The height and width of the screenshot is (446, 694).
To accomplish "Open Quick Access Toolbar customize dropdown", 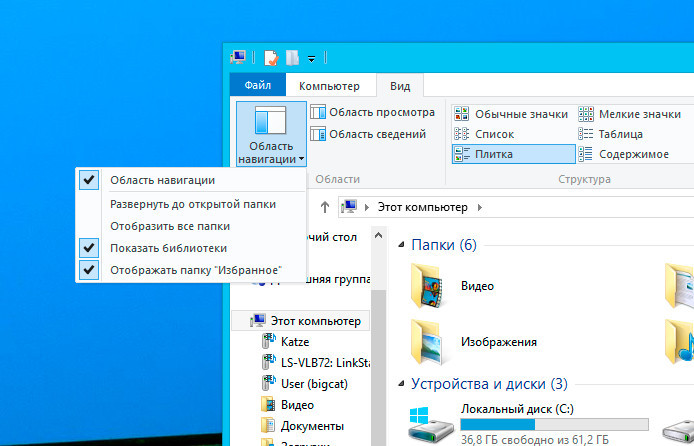I will pos(312,59).
